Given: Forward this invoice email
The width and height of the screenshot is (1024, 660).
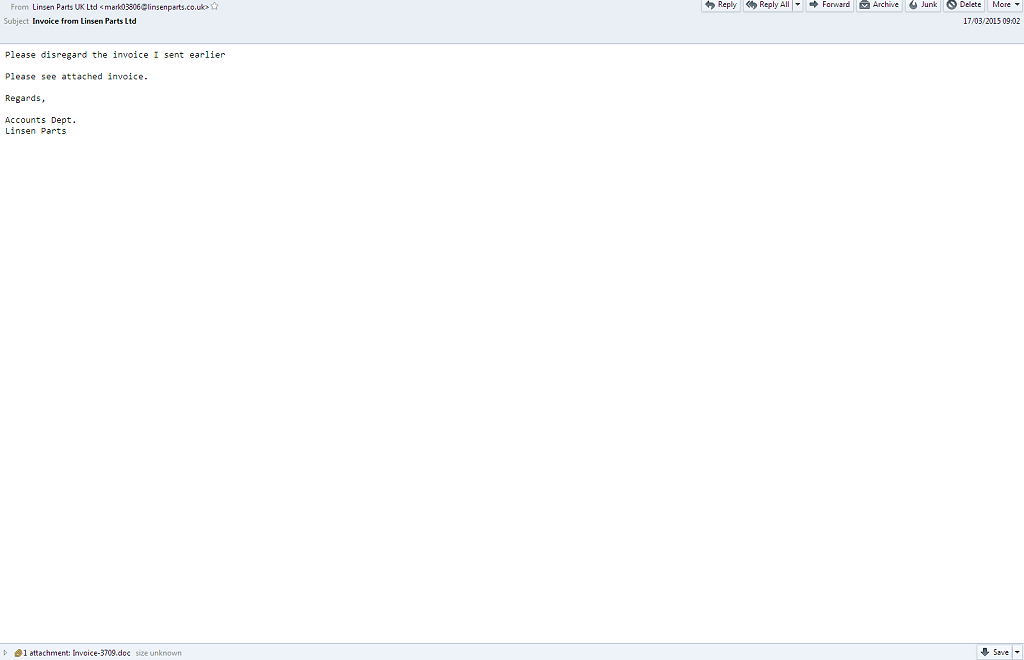Looking at the screenshot, I should (x=828, y=5).
